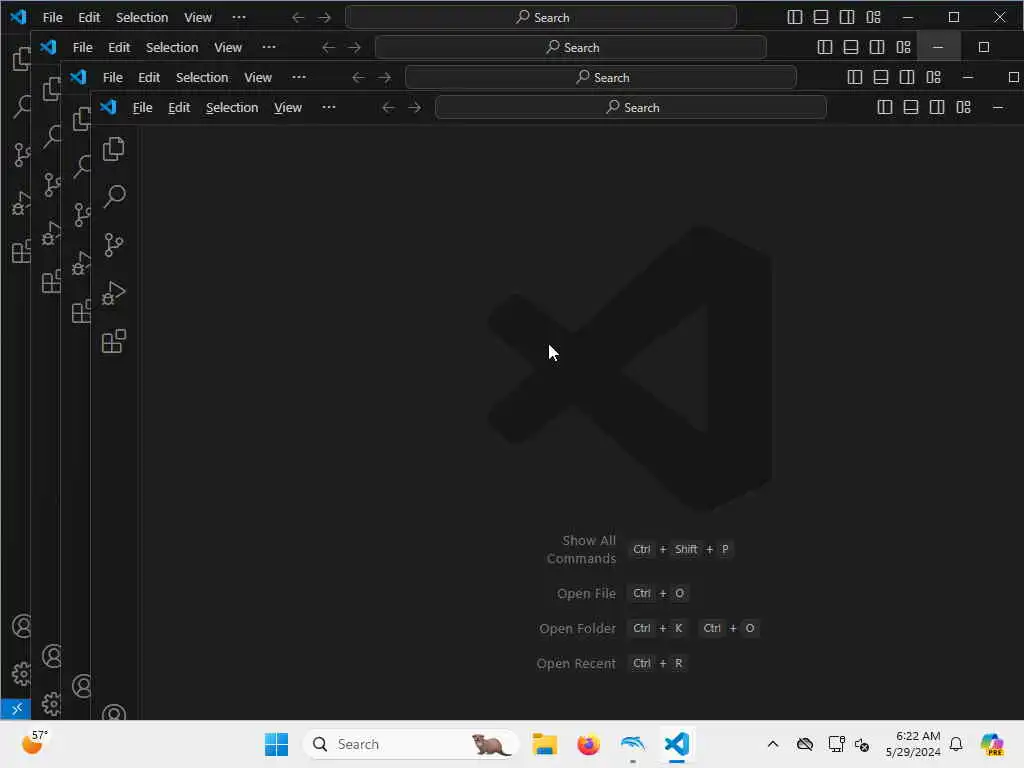
Task: Open Edit menu in the backmost window
Action: coord(89,17)
